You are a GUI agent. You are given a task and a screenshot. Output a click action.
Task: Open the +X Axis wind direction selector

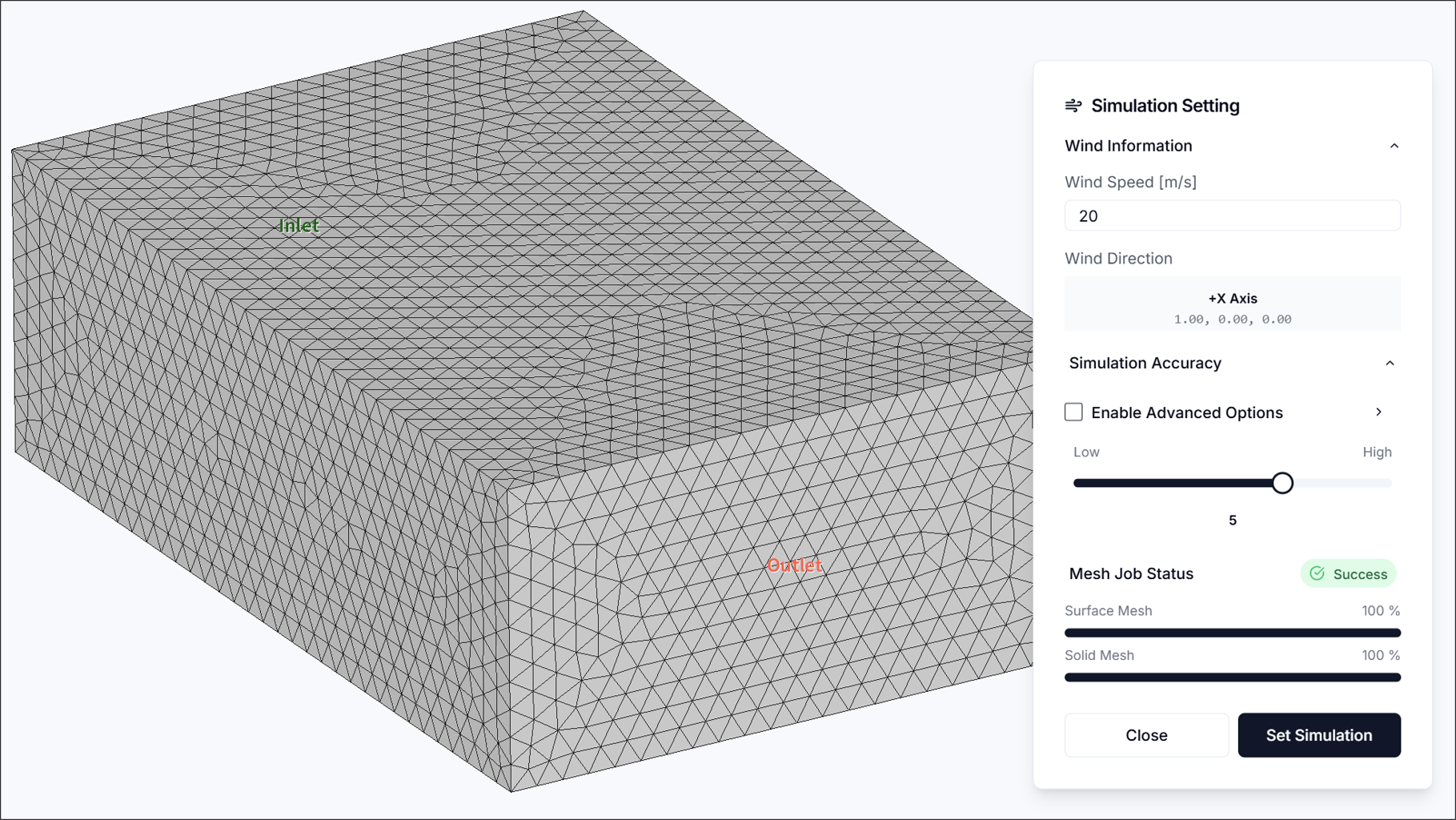pyautogui.click(x=1232, y=304)
